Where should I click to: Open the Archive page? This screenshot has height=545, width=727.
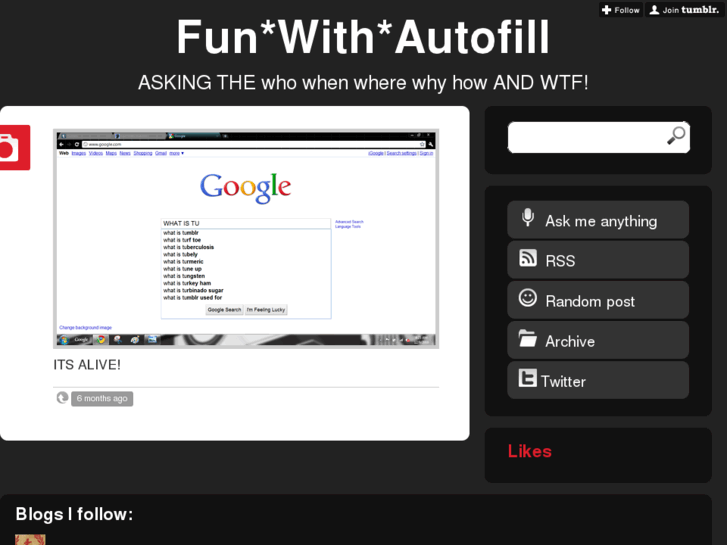pyautogui.click(x=598, y=340)
